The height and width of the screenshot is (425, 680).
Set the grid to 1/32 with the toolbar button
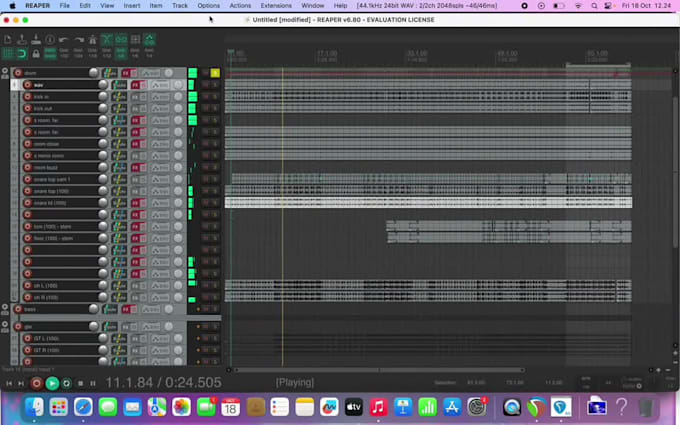64,54
